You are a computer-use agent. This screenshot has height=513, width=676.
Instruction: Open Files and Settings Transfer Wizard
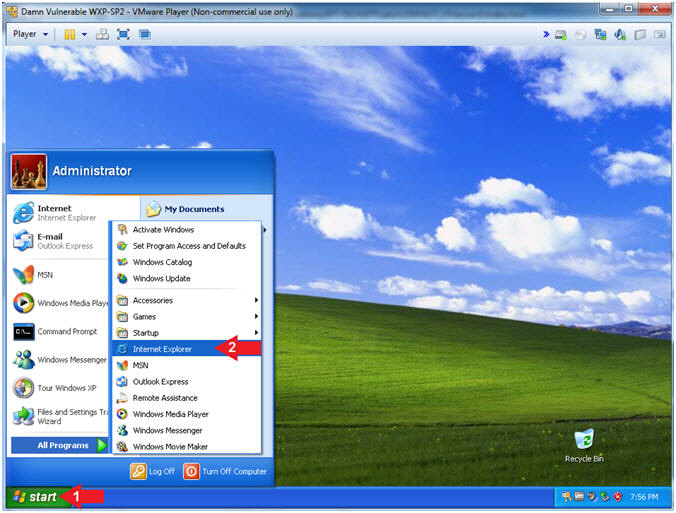point(59,416)
